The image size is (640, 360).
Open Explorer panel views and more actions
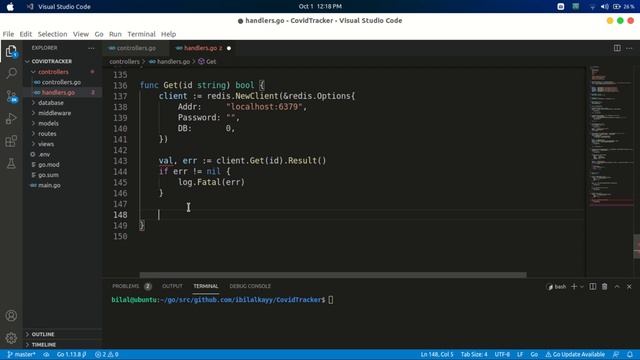(x=91, y=48)
